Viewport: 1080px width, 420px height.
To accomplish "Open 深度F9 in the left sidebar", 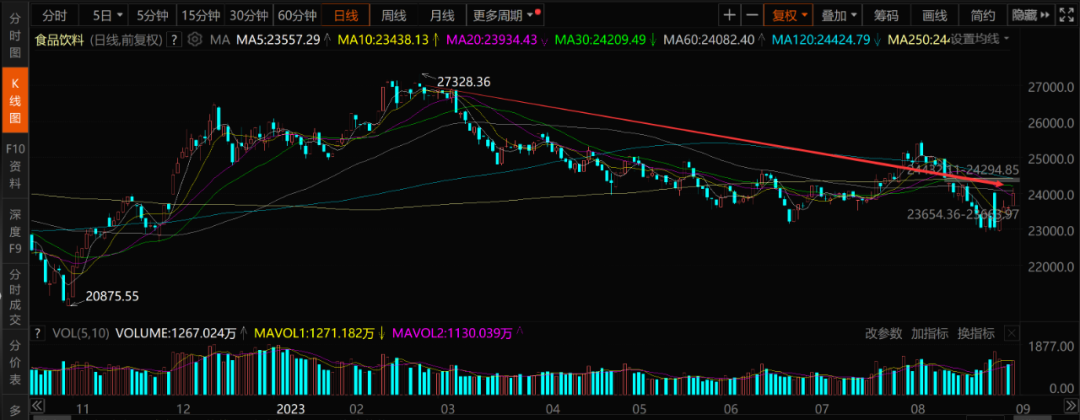I will (15, 231).
